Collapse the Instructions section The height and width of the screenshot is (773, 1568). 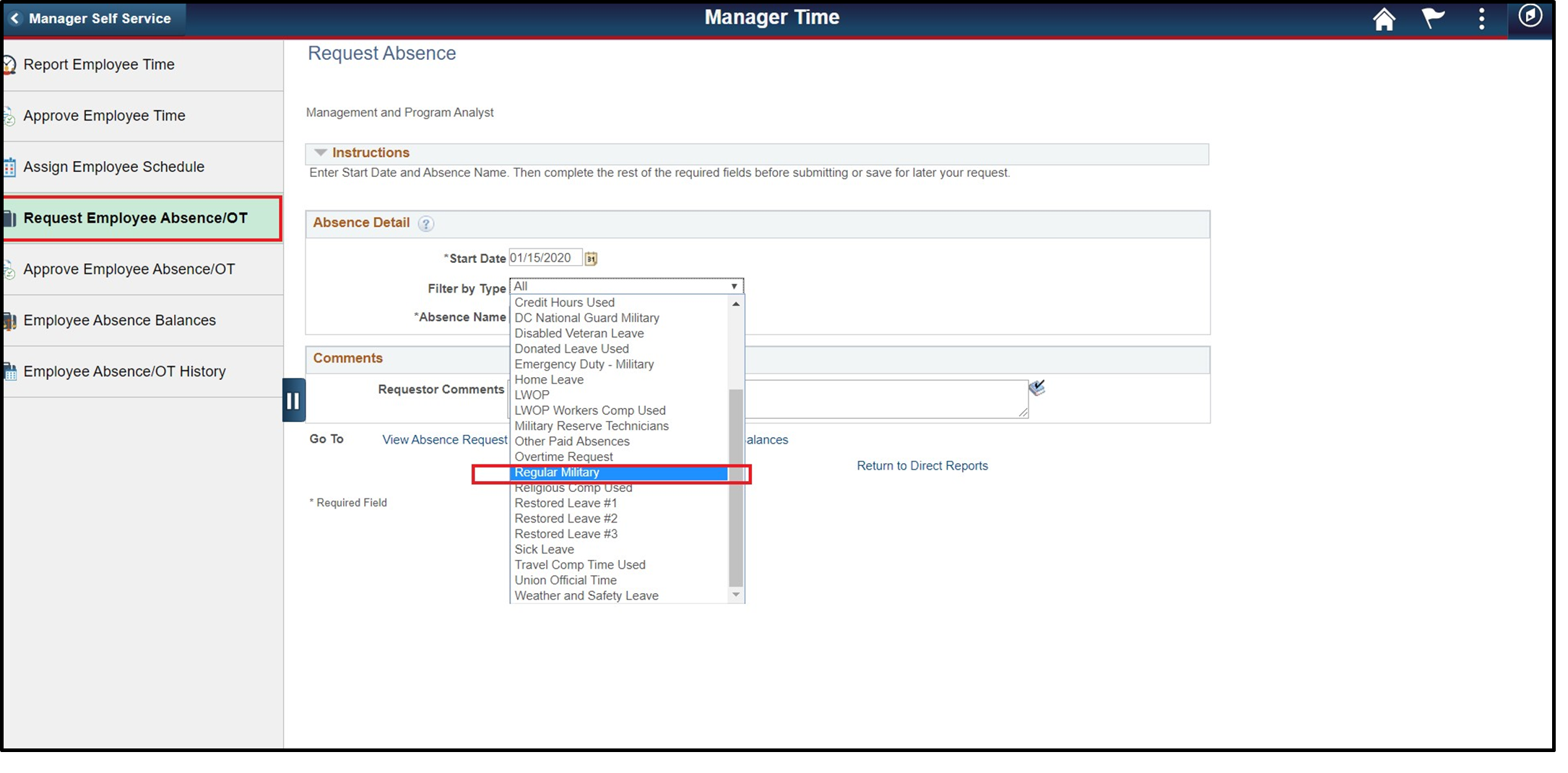pyautogui.click(x=320, y=152)
